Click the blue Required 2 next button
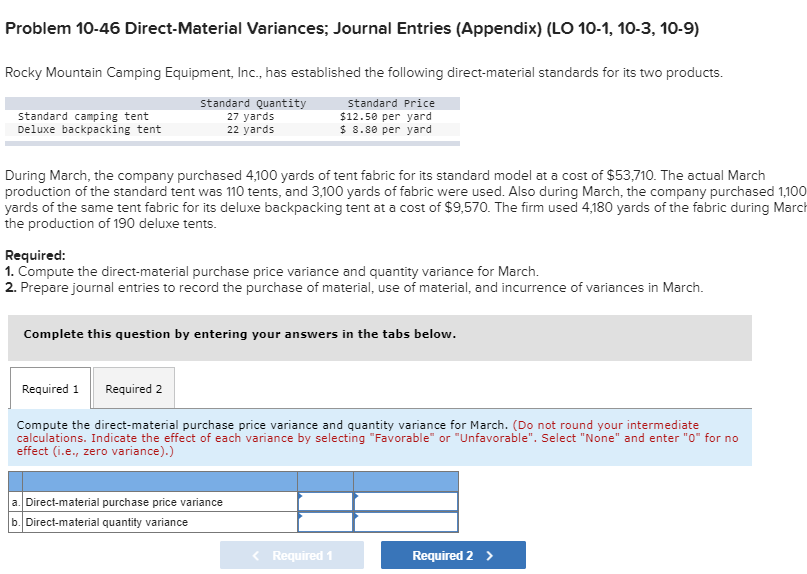 pyautogui.click(x=453, y=555)
